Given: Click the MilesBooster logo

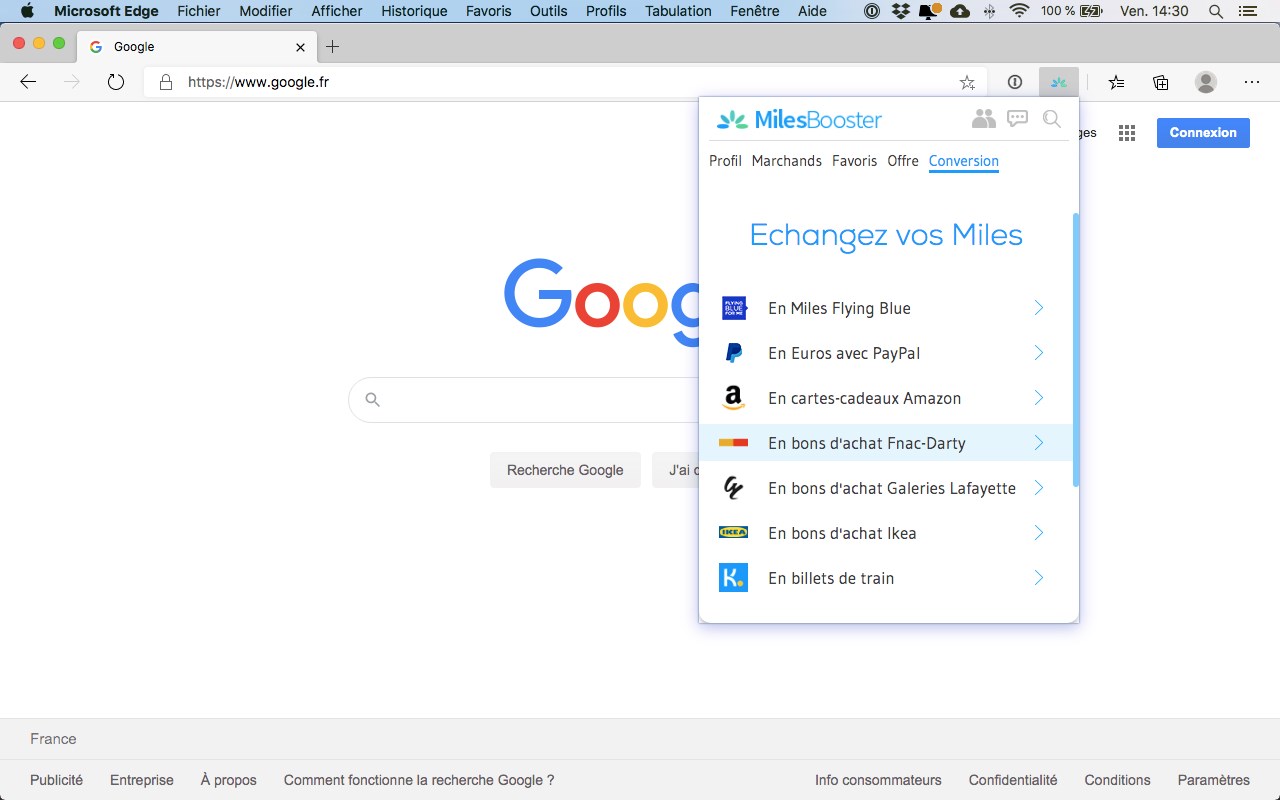Looking at the screenshot, I should [799, 120].
